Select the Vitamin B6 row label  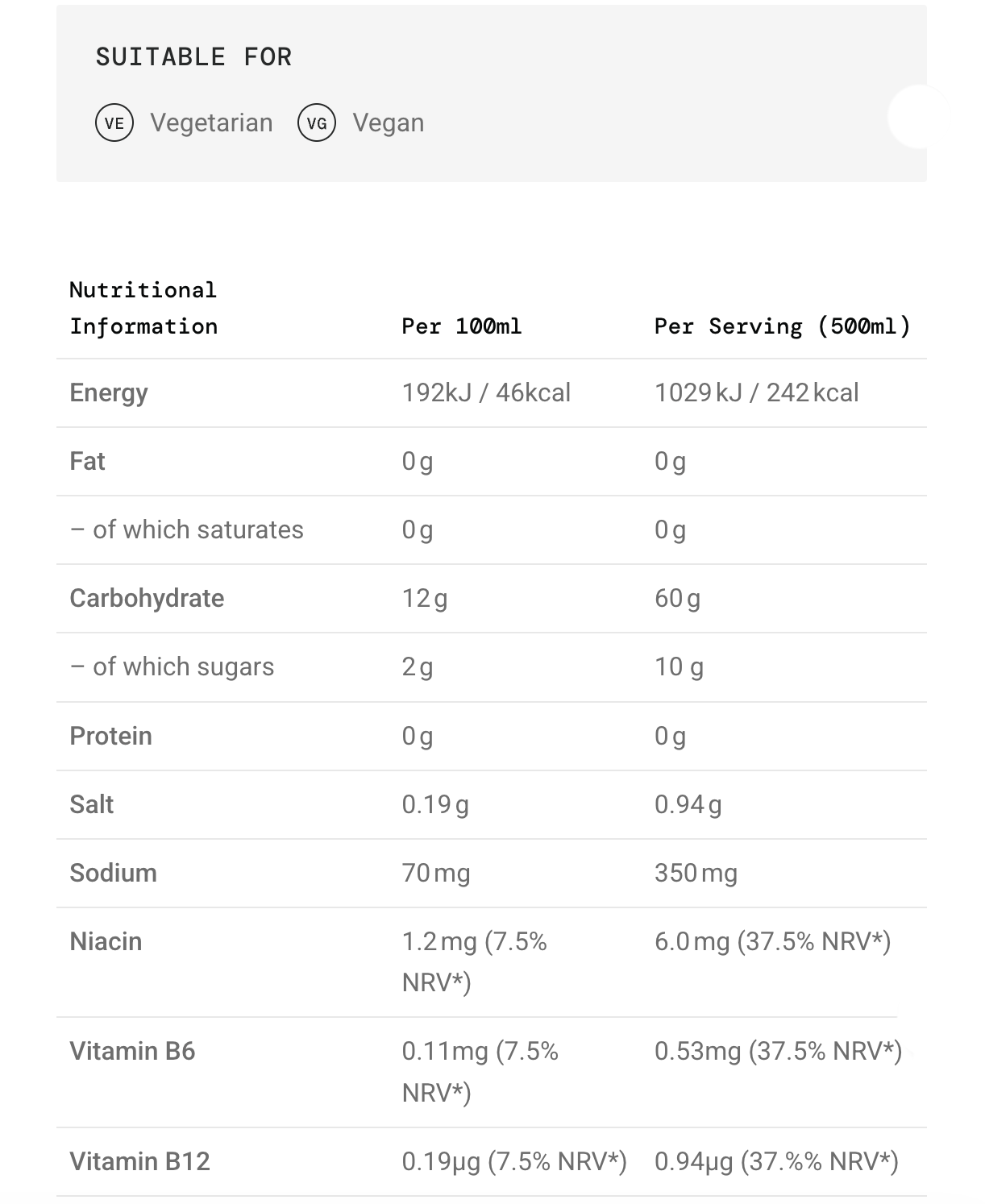[x=132, y=1052]
